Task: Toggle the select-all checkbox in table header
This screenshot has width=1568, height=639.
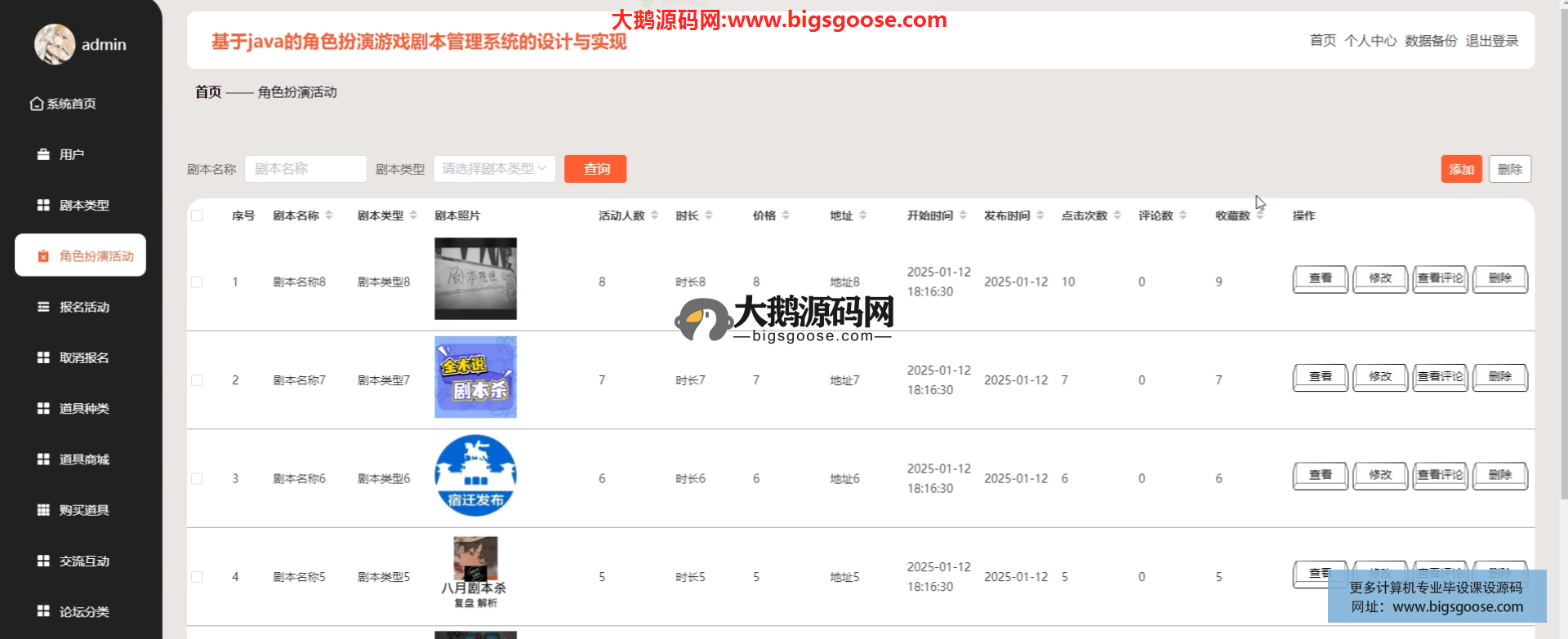Action: point(197,215)
